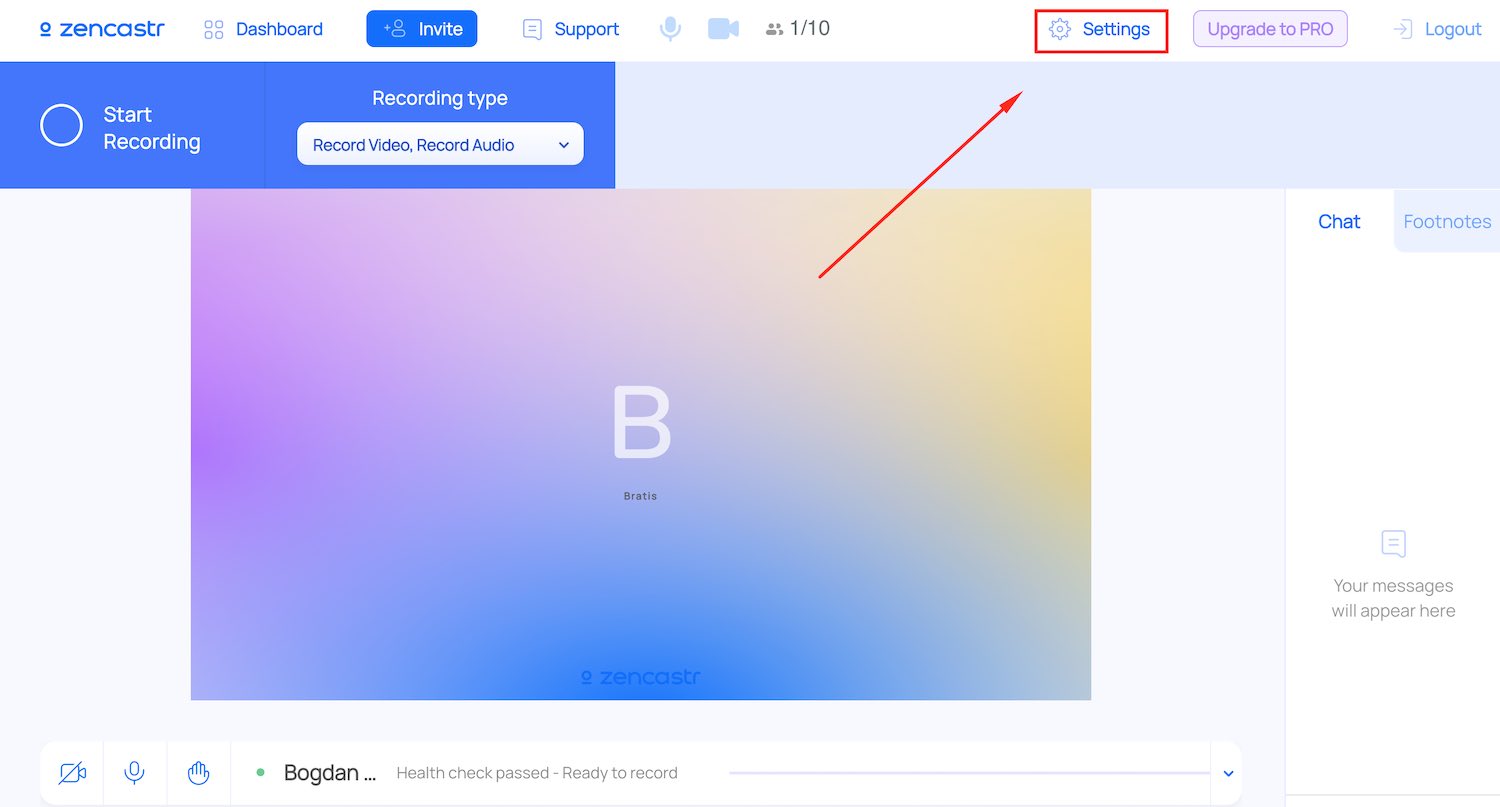Click the microphone icon in top bar

point(670,29)
